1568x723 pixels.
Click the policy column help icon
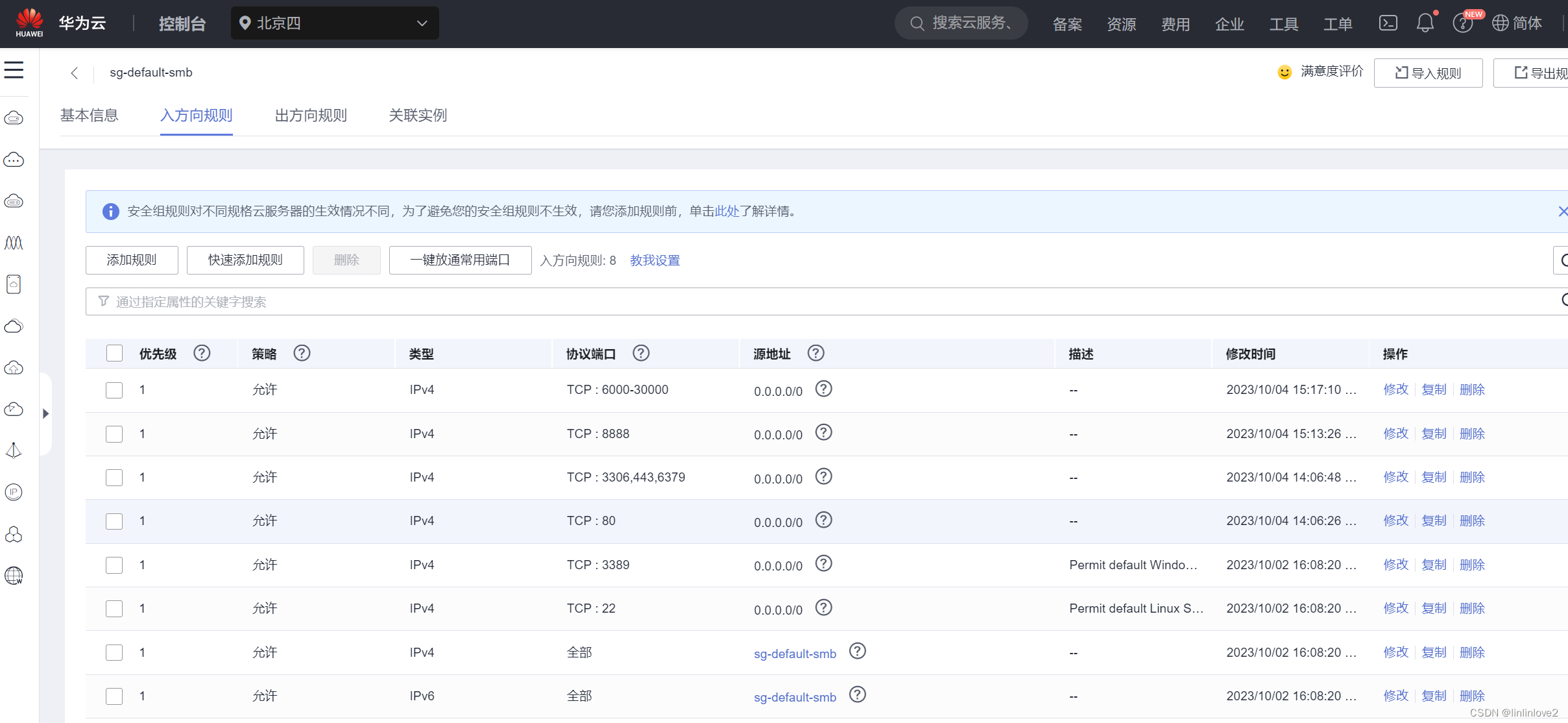pos(302,353)
